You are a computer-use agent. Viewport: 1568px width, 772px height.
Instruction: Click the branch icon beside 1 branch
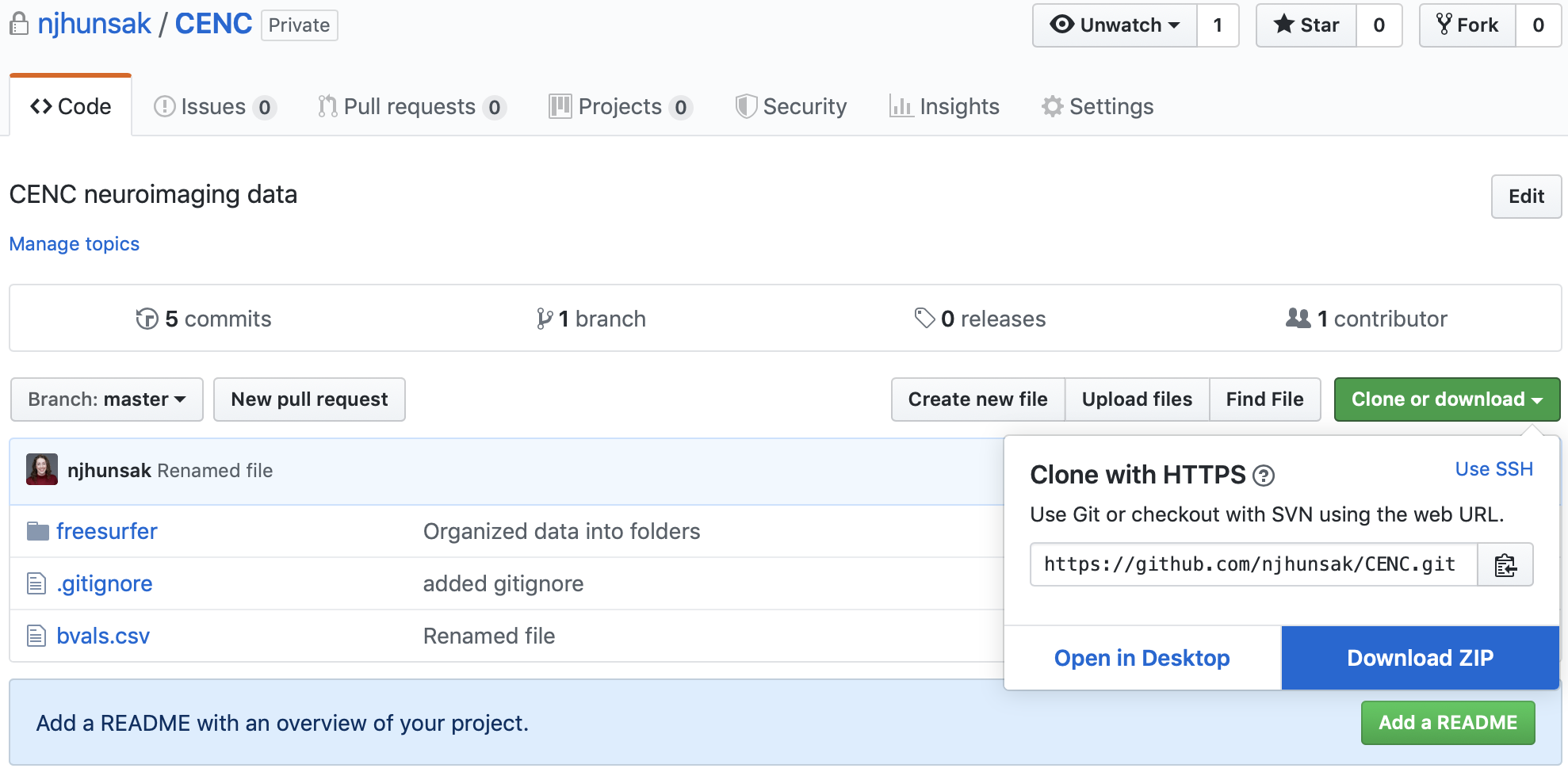point(544,319)
